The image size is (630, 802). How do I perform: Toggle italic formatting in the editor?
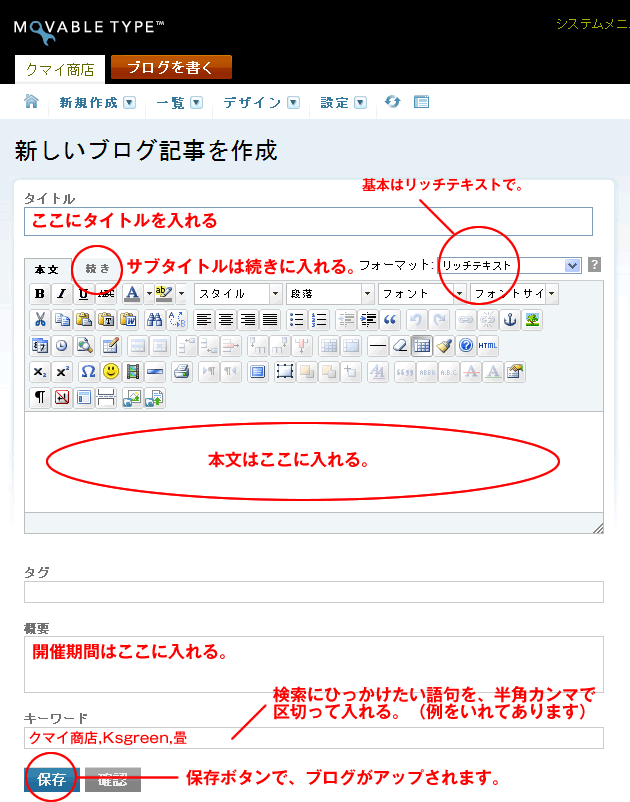(61, 294)
